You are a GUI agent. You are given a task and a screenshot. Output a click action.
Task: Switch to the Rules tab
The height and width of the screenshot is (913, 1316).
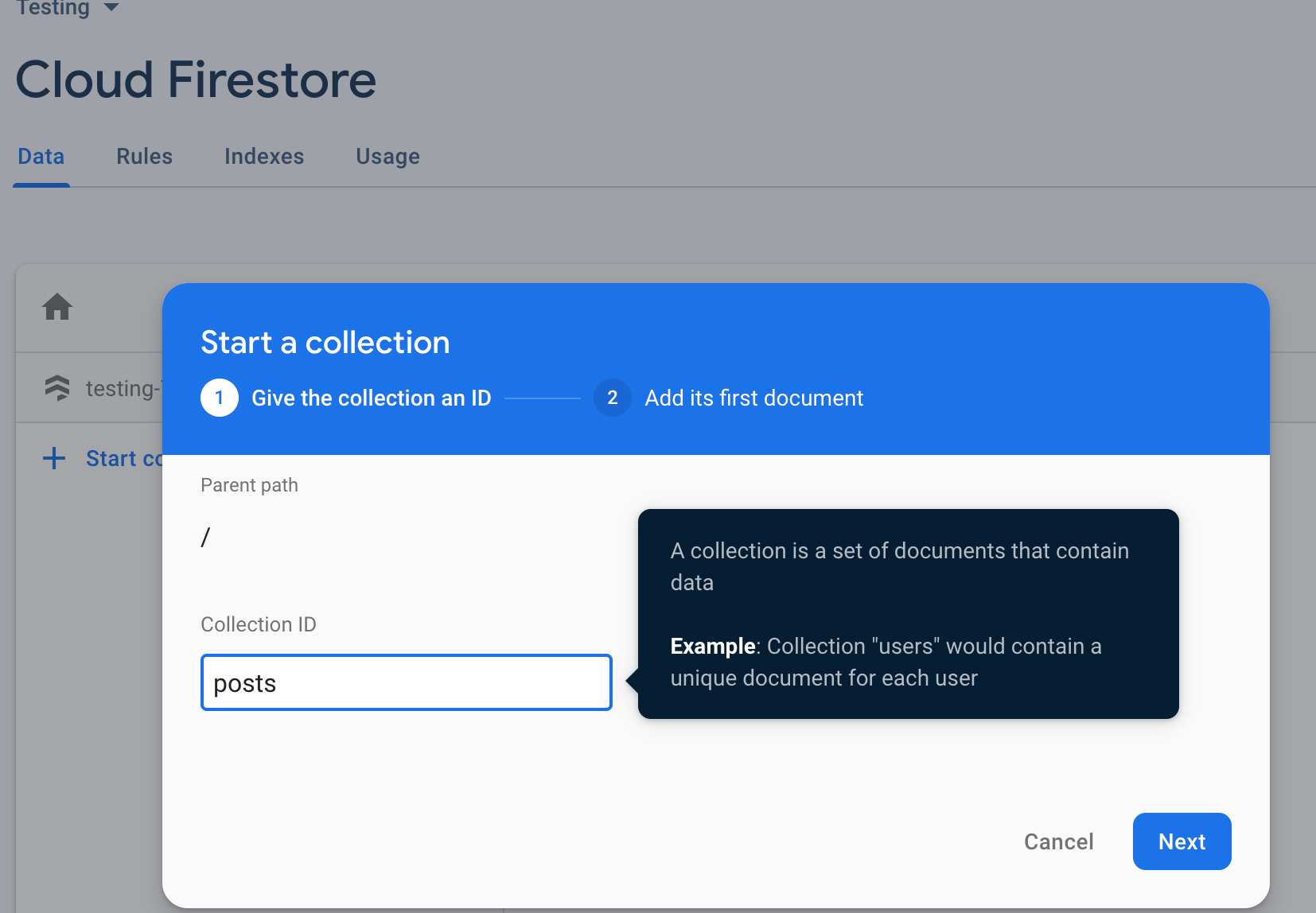[x=144, y=157]
